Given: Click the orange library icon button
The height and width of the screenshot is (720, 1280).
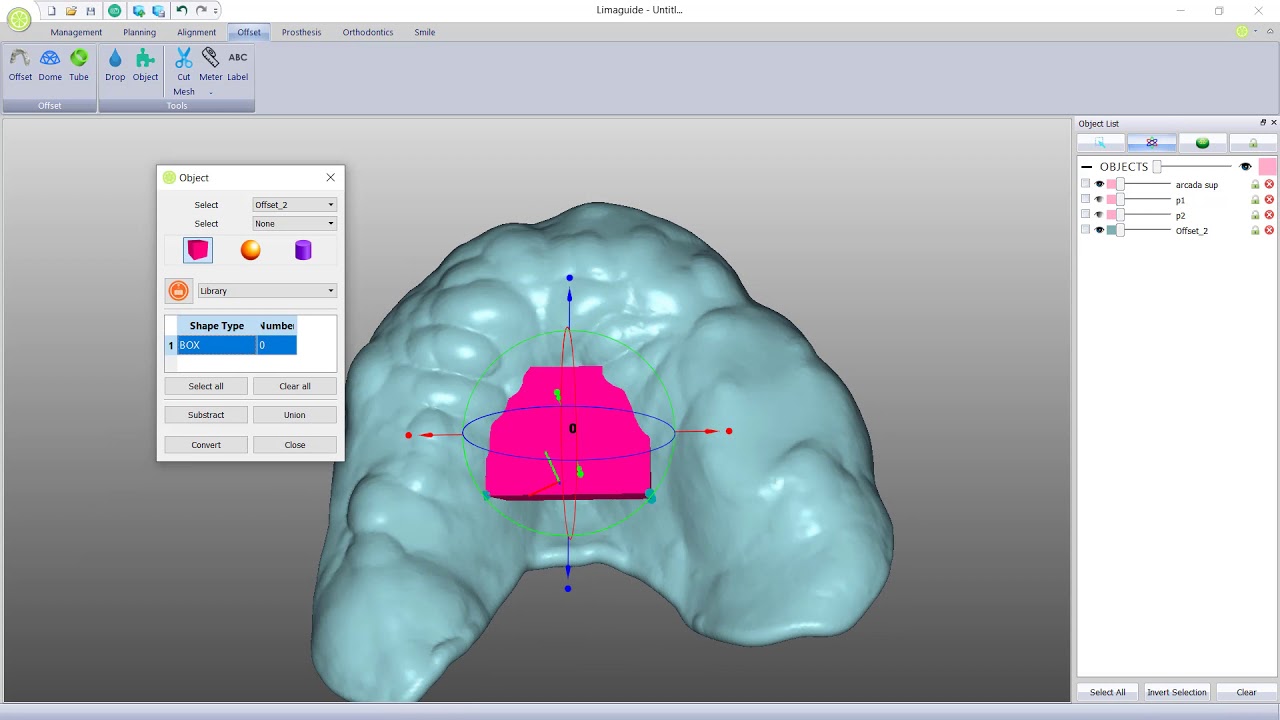Looking at the screenshot, I should 178,291.
